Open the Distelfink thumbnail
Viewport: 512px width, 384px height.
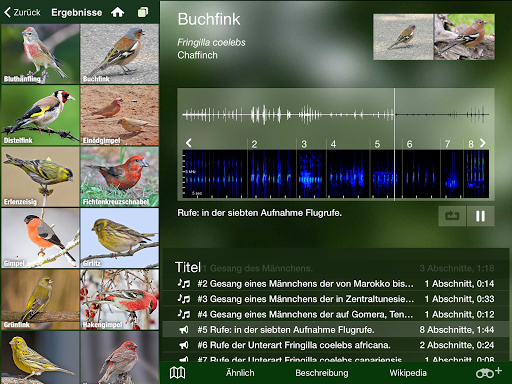tap(40, 115)
